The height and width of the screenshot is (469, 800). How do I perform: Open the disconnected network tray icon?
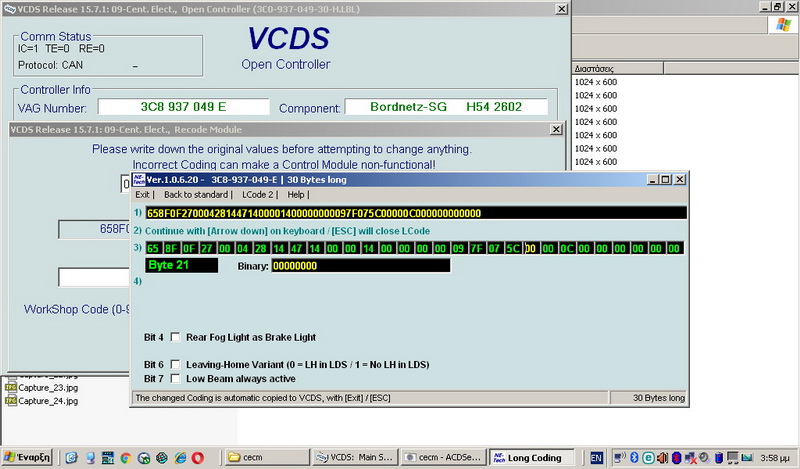[x=691, y=458]
